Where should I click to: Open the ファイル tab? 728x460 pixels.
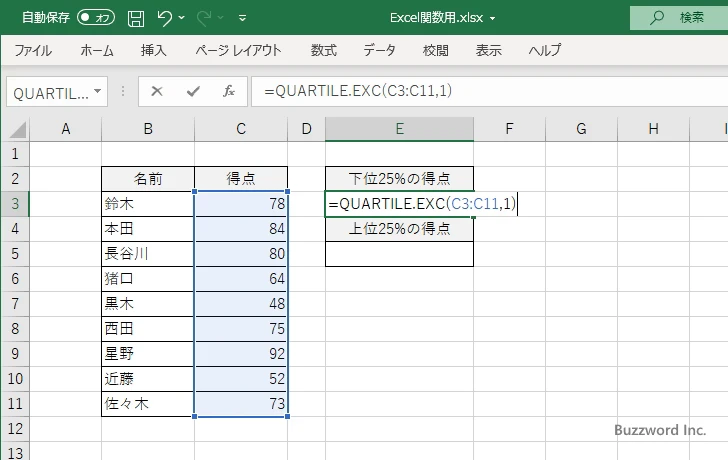click(x=33, y=50)
